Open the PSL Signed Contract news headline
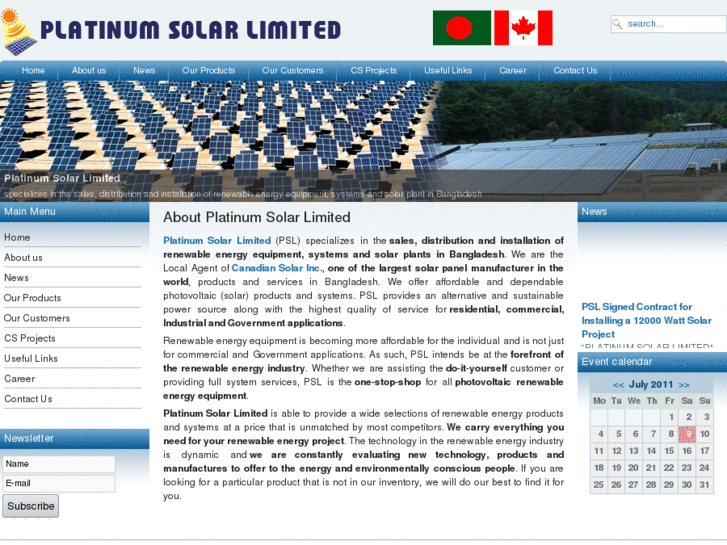Screen dimensions: 727x545 pos(646,321)
